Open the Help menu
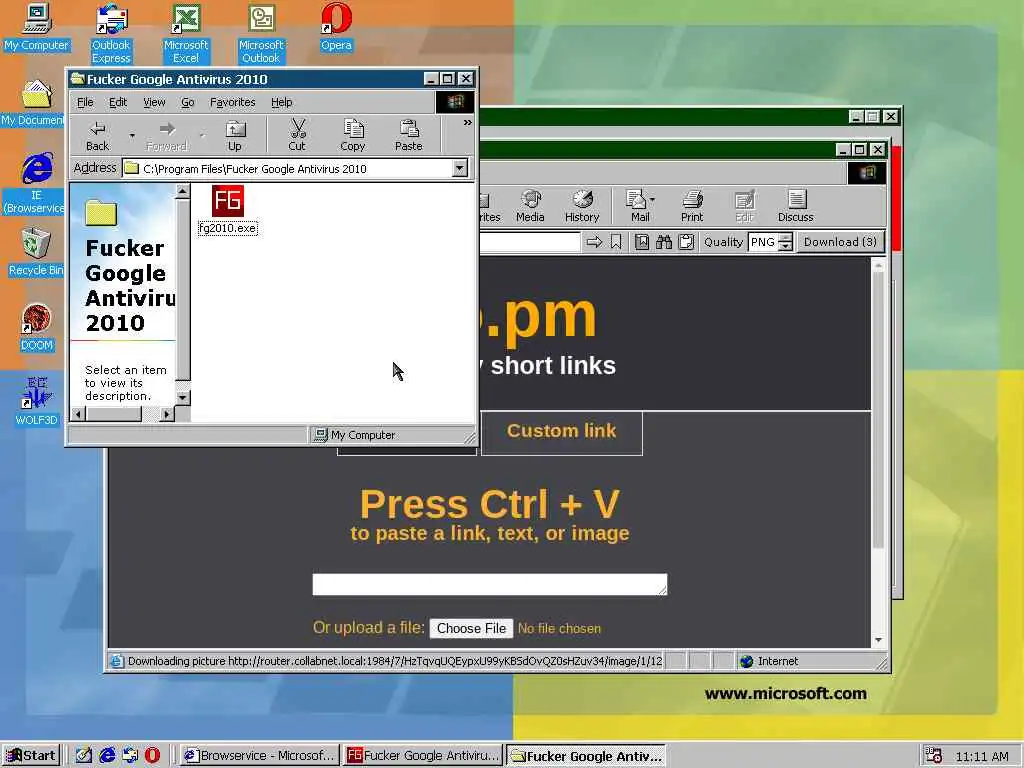Screen dimensions: 1024x768 [281, 103]
